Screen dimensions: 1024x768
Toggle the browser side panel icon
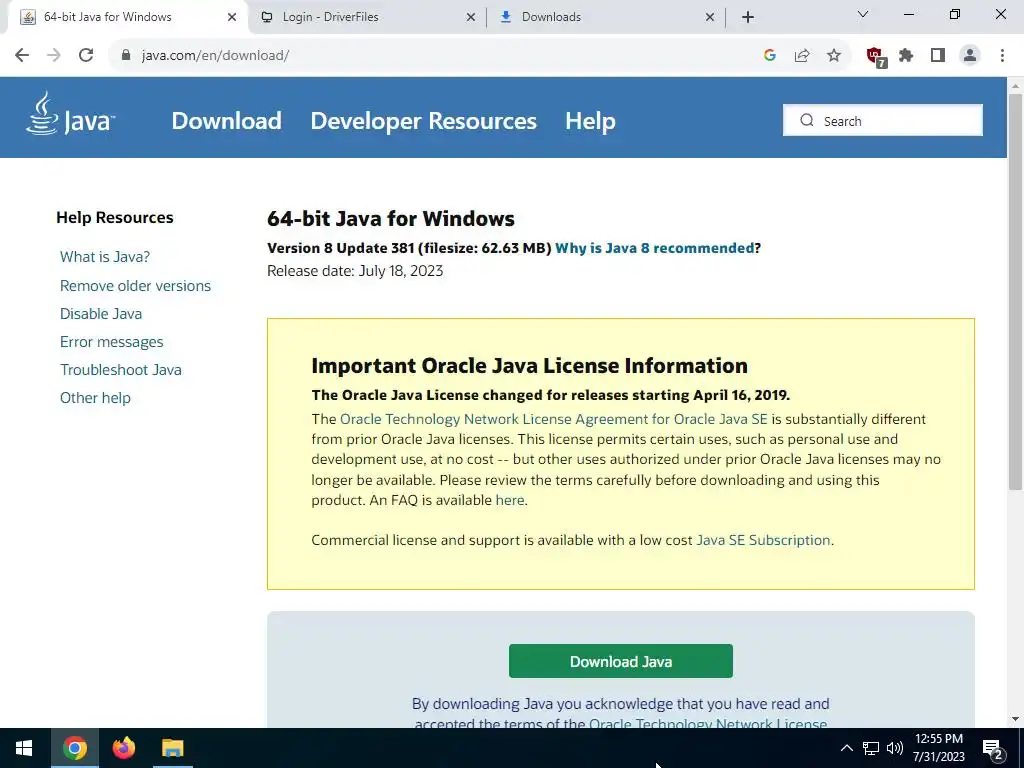click(938, 56)
